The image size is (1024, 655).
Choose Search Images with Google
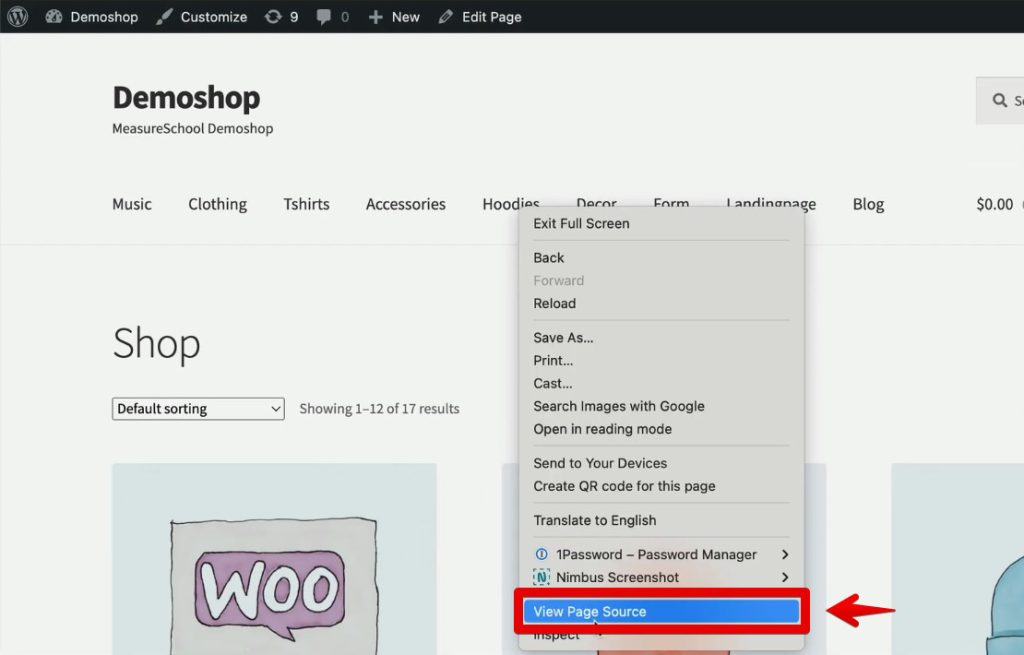pos(661,406)
